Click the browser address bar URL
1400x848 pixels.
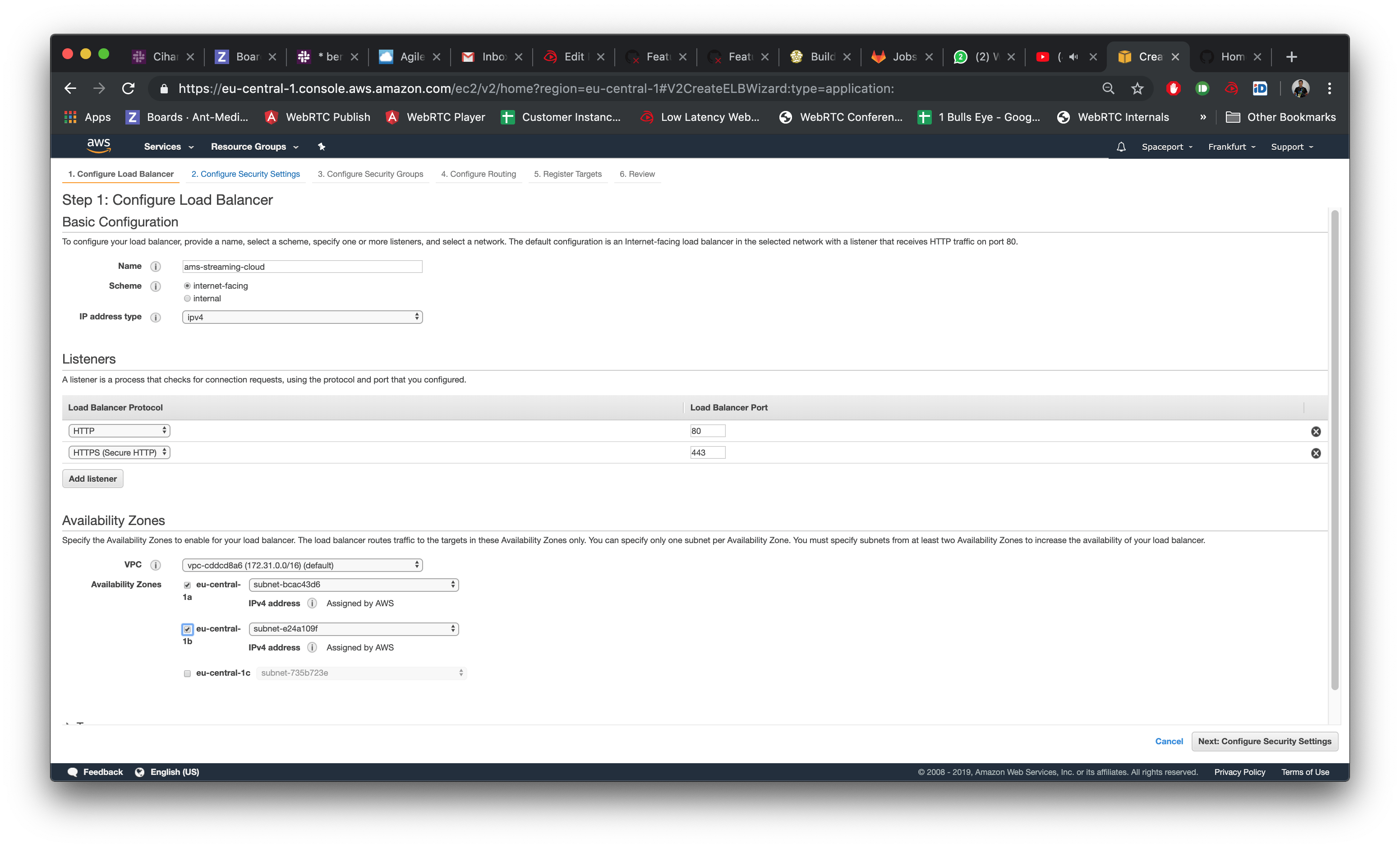(x=536, y=88)
